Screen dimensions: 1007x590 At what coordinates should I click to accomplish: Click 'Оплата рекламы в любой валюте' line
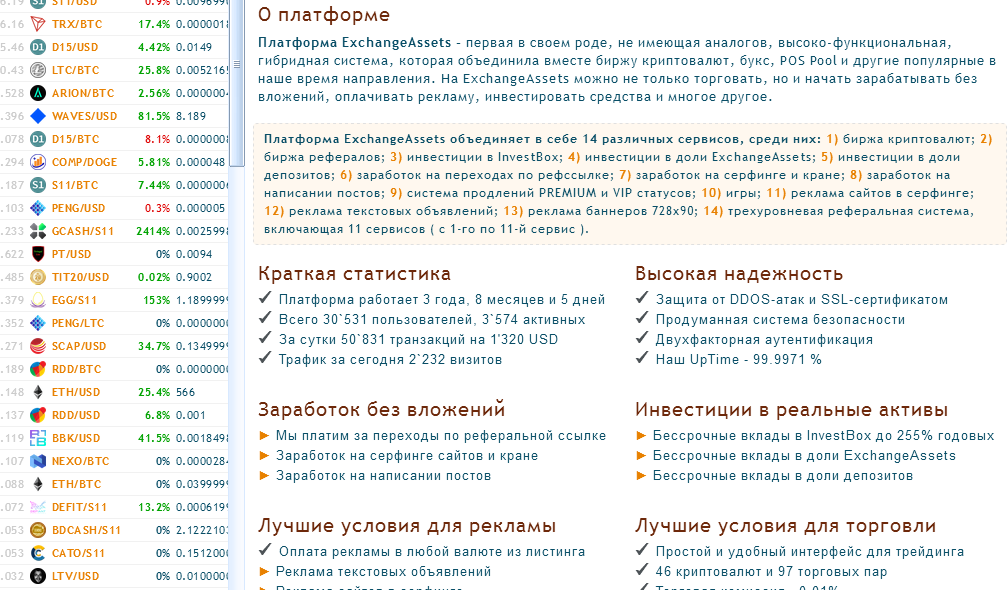point(432,551)
